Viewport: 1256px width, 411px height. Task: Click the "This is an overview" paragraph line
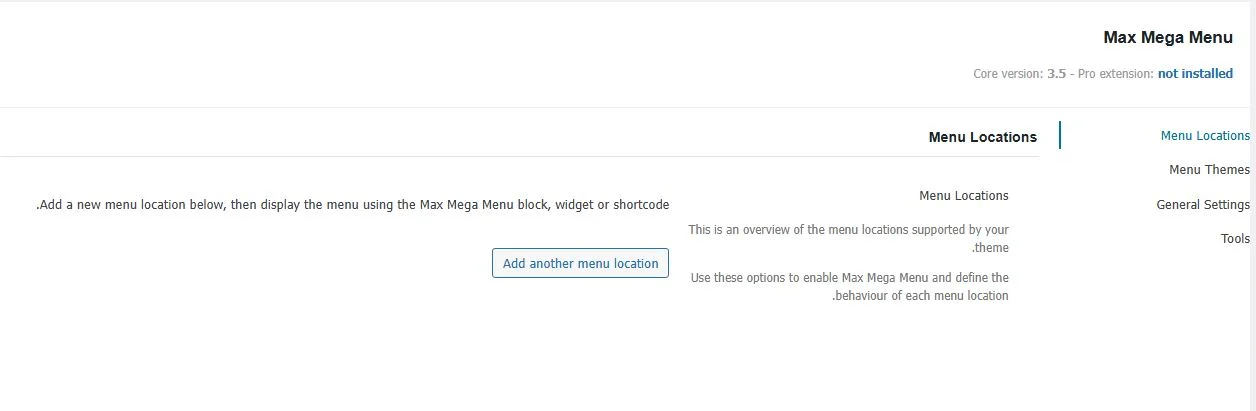[x=848, y=230]
